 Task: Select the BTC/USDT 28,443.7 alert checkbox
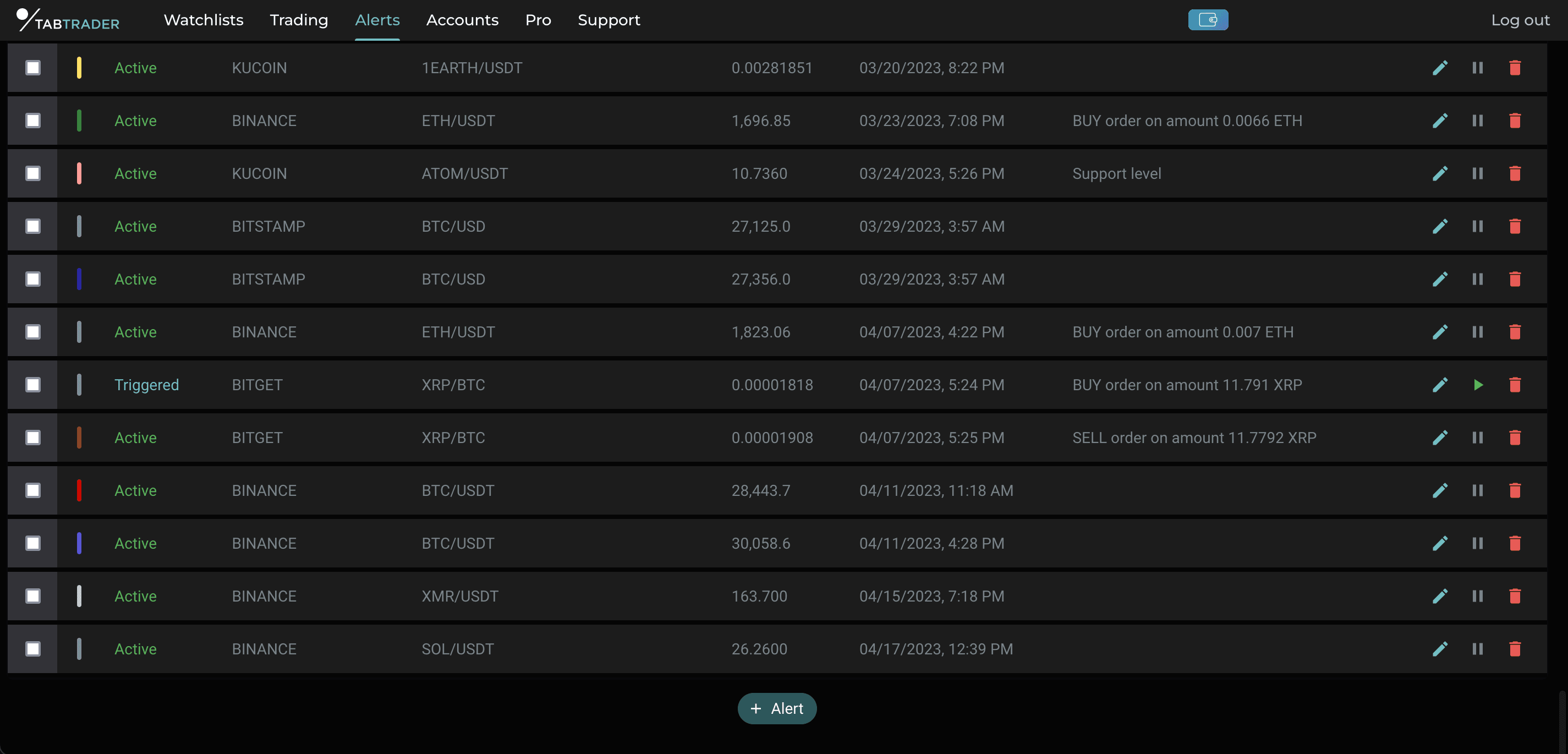(x=33, y=490)
